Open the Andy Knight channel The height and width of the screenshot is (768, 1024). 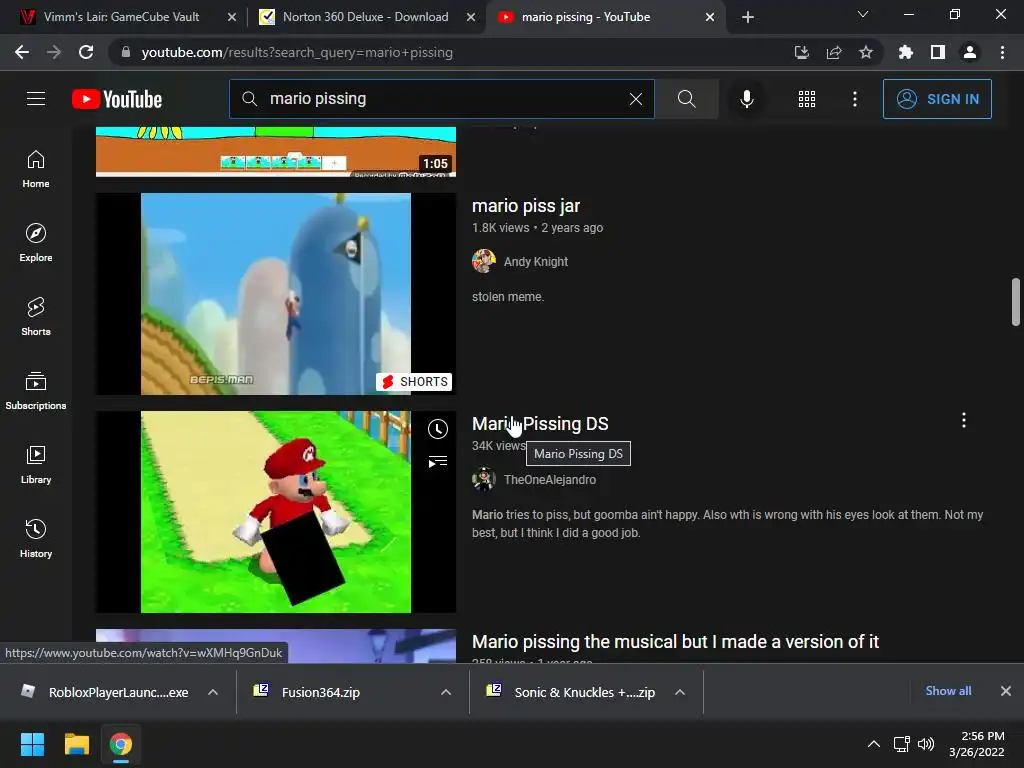(536, 262)
